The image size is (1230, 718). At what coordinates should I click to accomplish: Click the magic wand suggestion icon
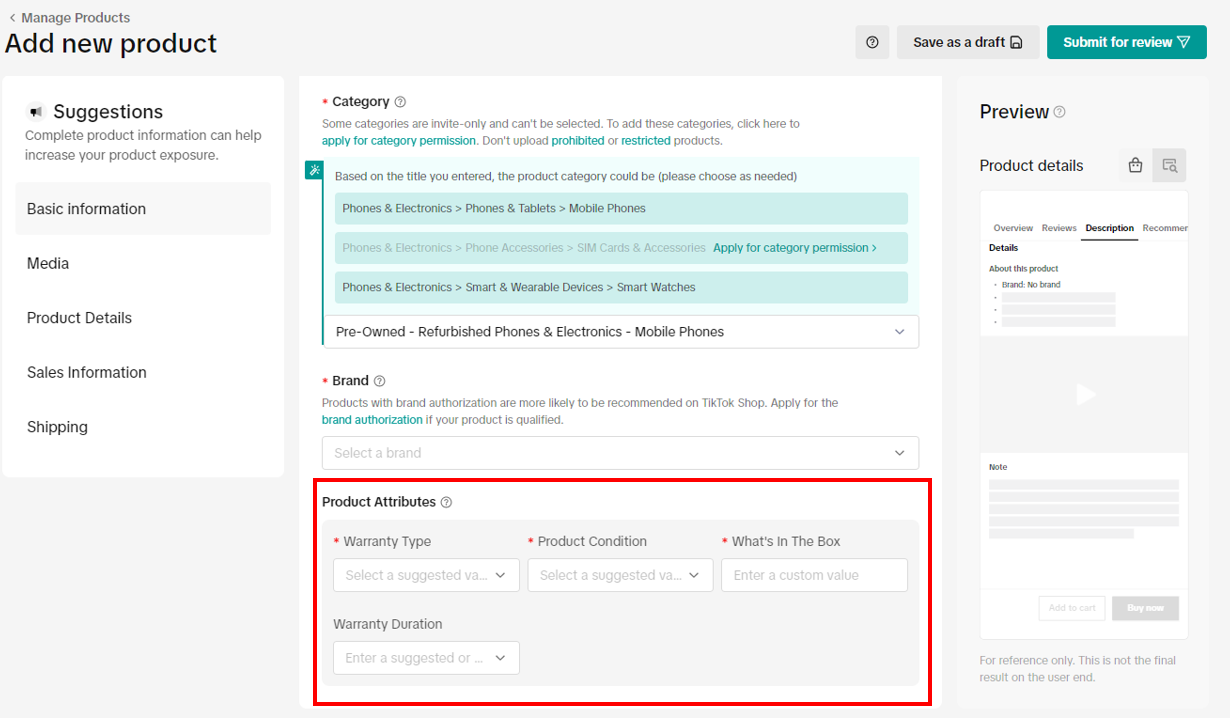coord(313,170)
